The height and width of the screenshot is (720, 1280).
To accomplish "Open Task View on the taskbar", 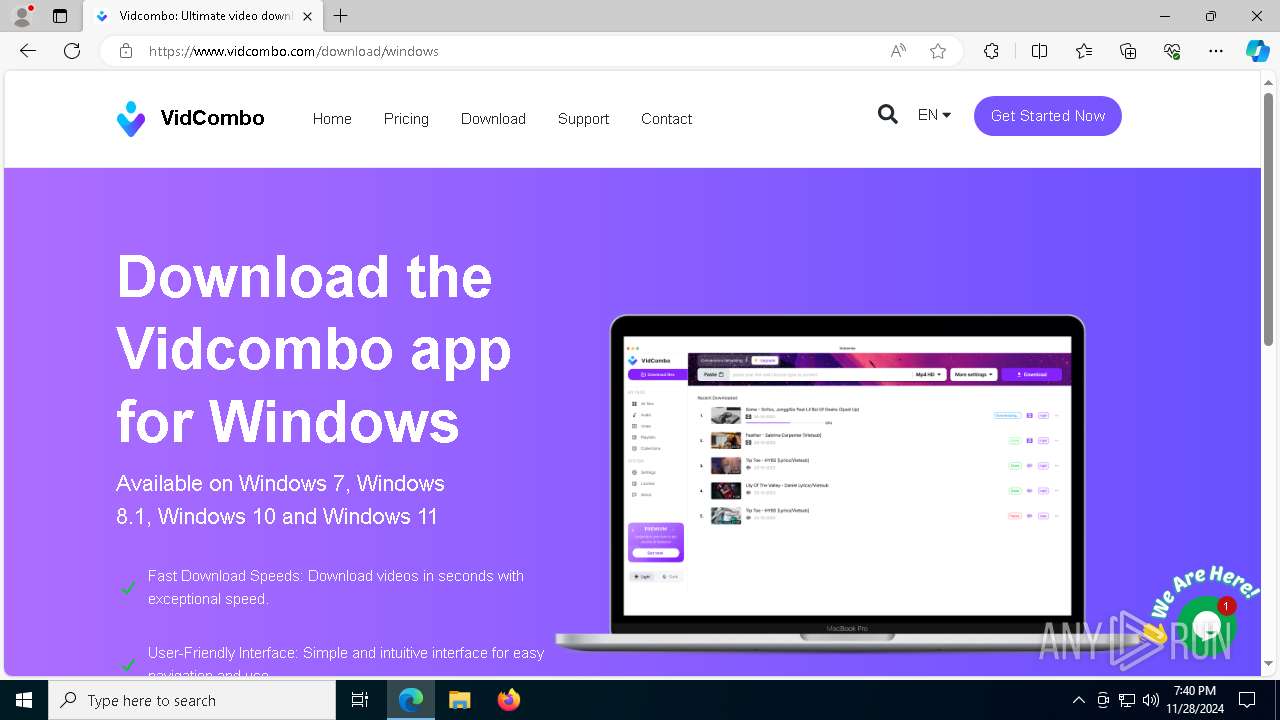I will point(360,700).
